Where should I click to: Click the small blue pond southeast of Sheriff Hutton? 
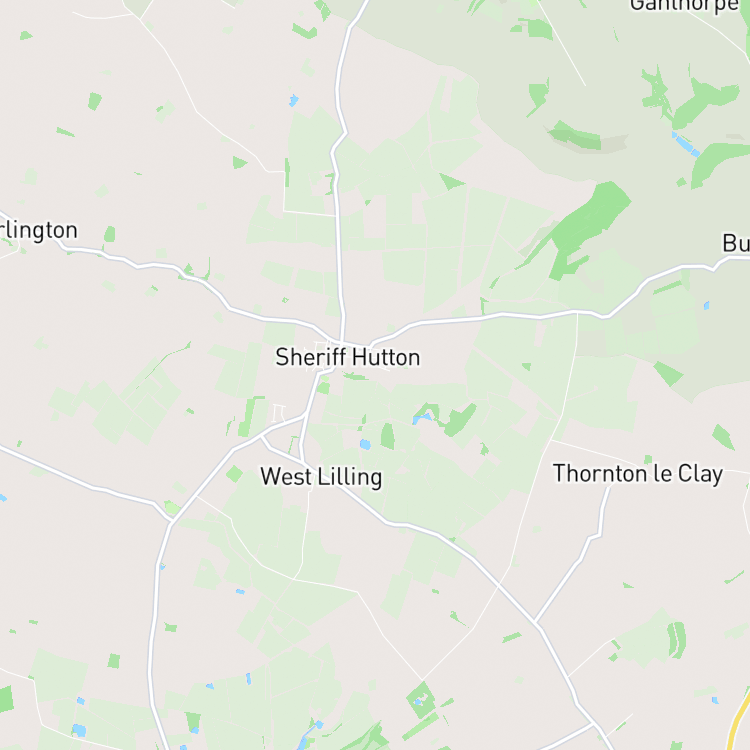click(365, 444)
